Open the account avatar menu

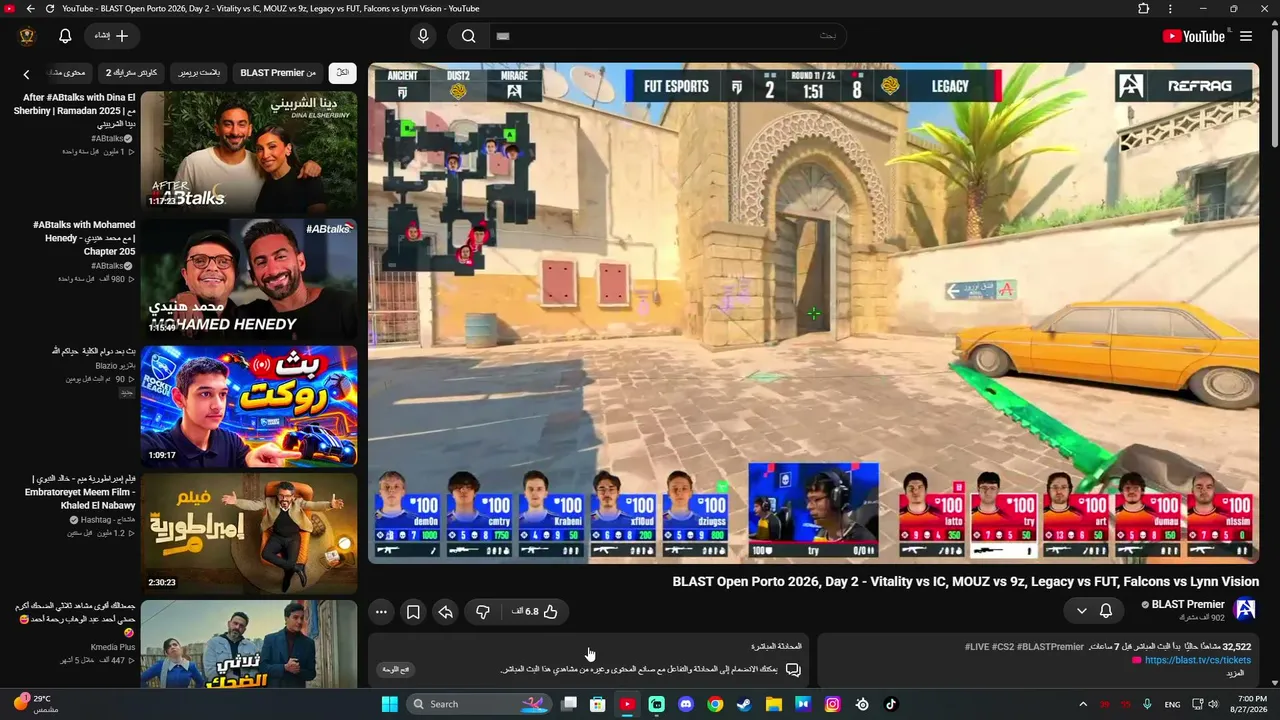tap(27, 36)
